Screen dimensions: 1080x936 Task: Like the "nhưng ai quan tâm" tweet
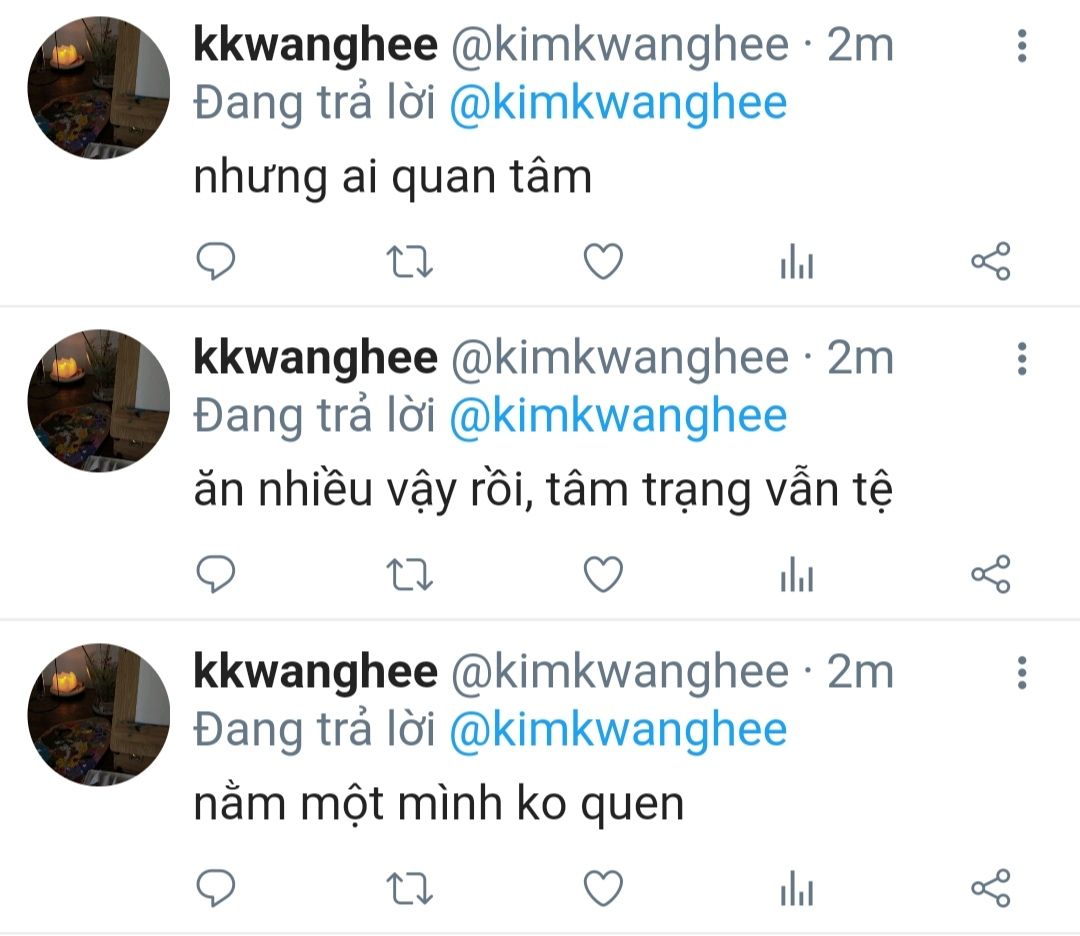pos(603,262)
